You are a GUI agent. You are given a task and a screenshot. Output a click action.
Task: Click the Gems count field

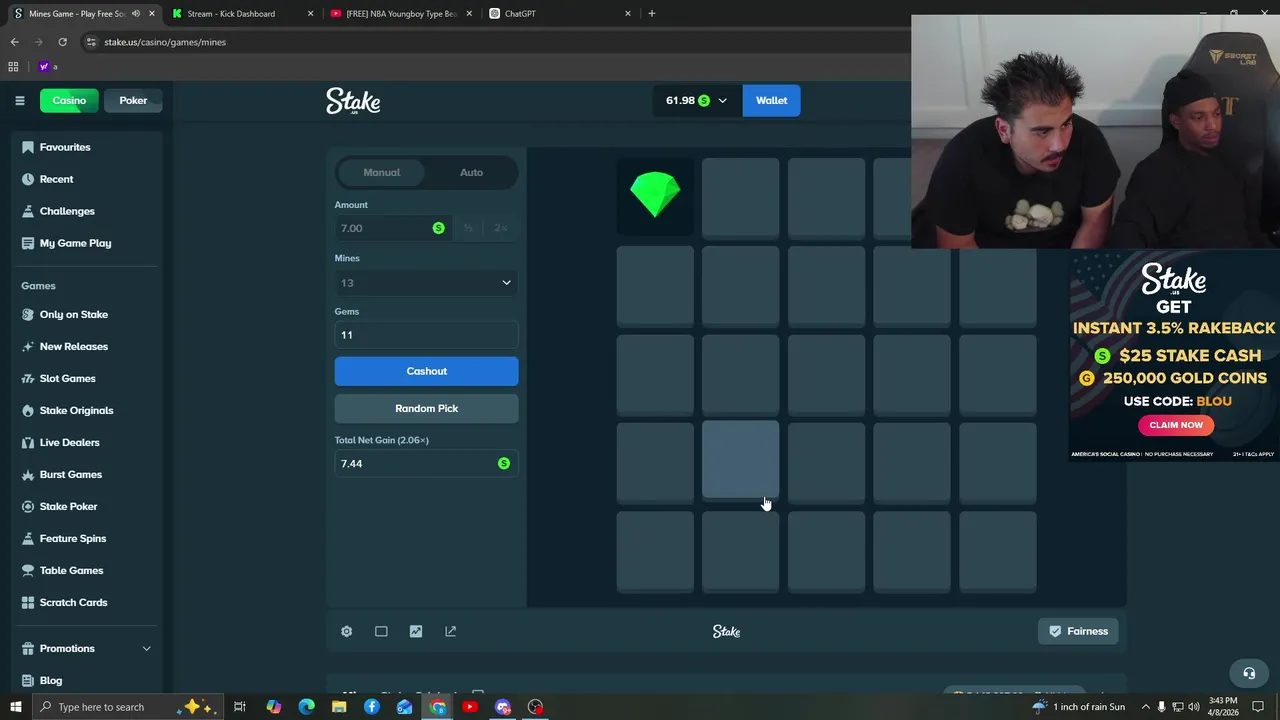(426, 335)
